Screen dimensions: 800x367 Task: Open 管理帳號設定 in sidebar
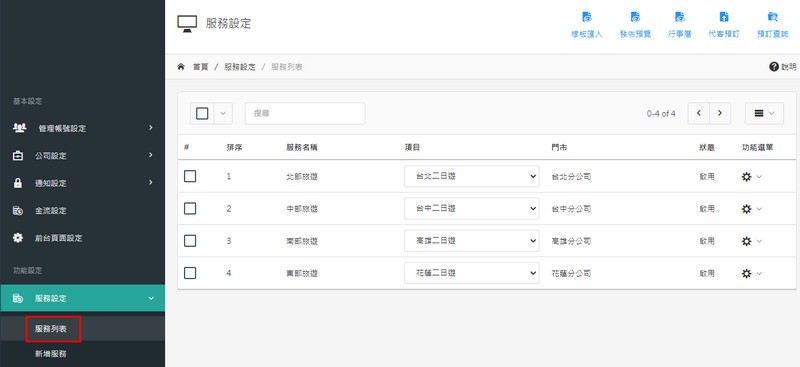pyautogui.click(x=82, y=128)
